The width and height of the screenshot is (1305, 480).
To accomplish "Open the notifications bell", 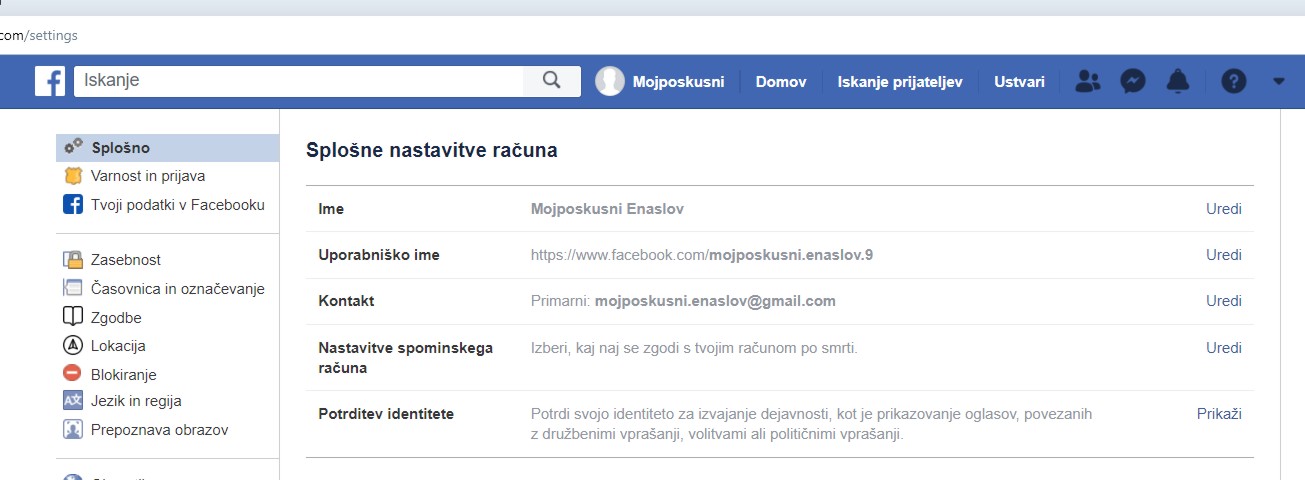I will tap(1178, 82).
